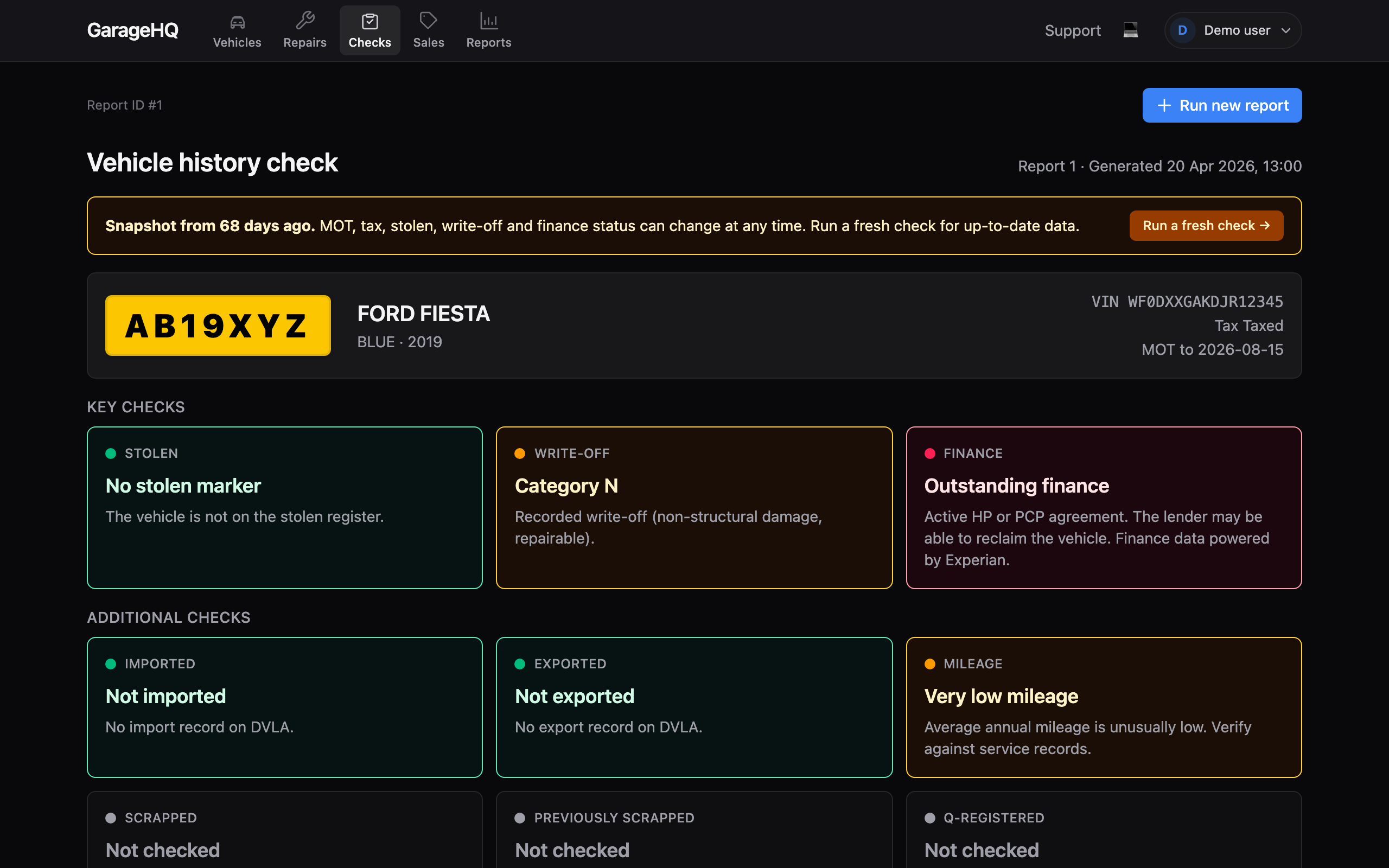Select the Category N write-off heading
Viewport: 1389px width, 868px height.
coord(566,486)
